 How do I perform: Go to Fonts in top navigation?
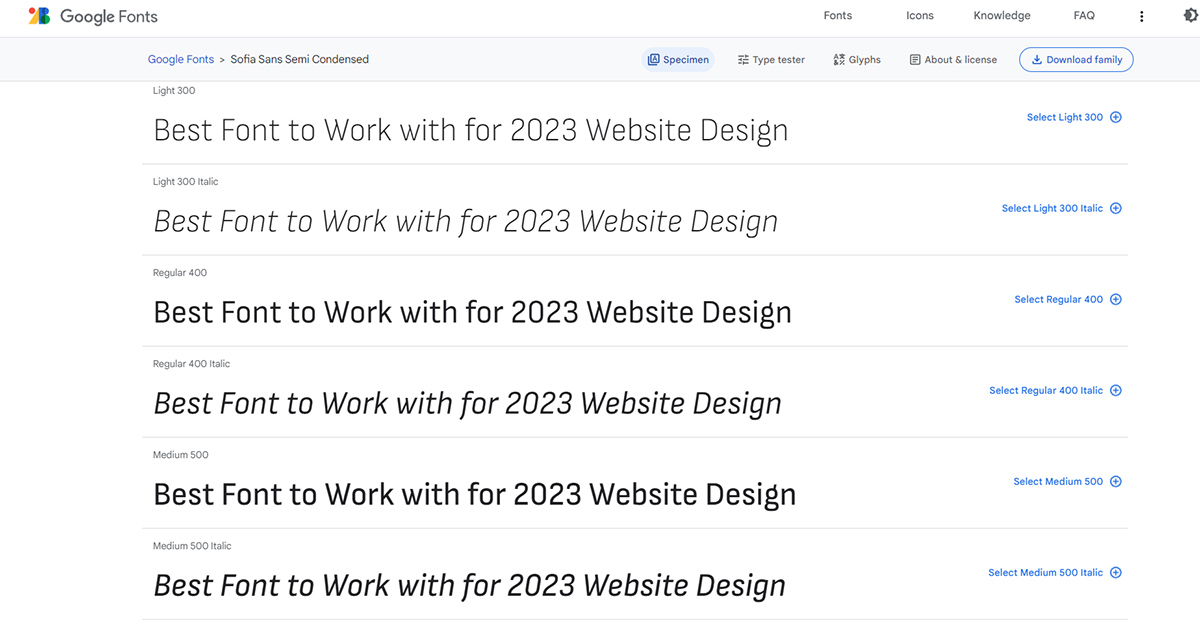[x=838, y=16]
